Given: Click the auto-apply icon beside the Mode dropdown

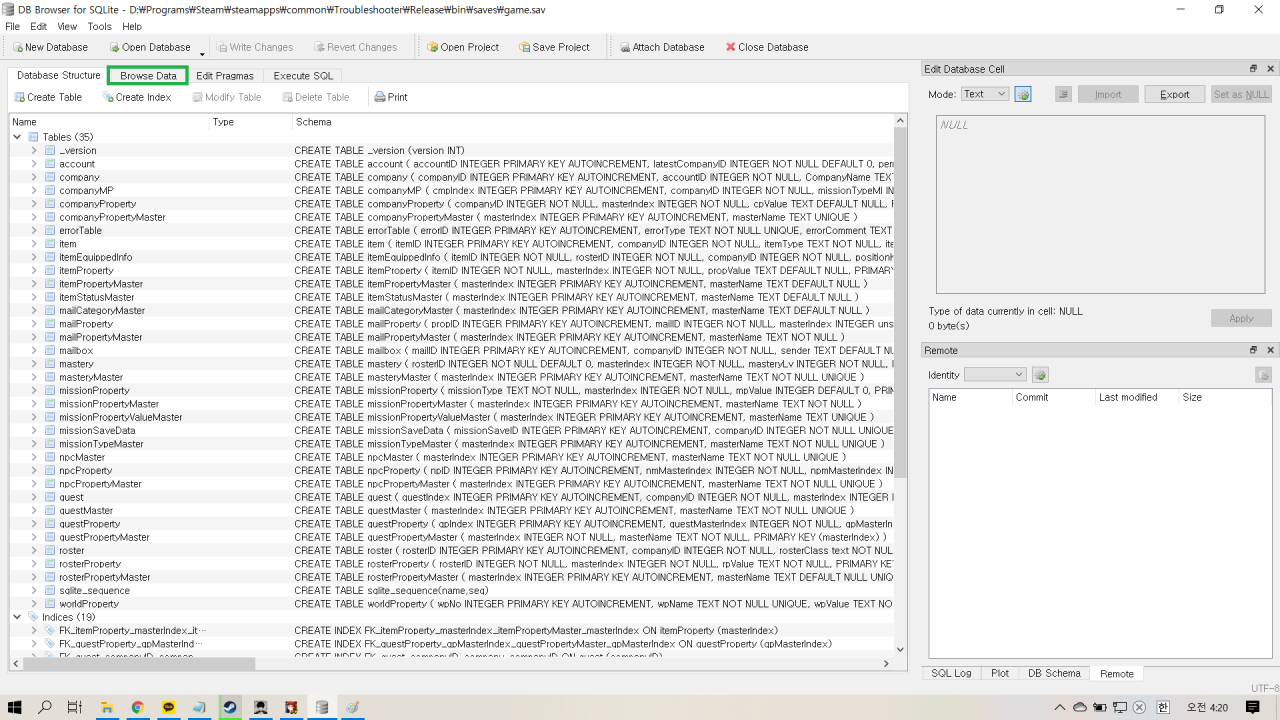Looking at the screenshot, I should 1023,94.
